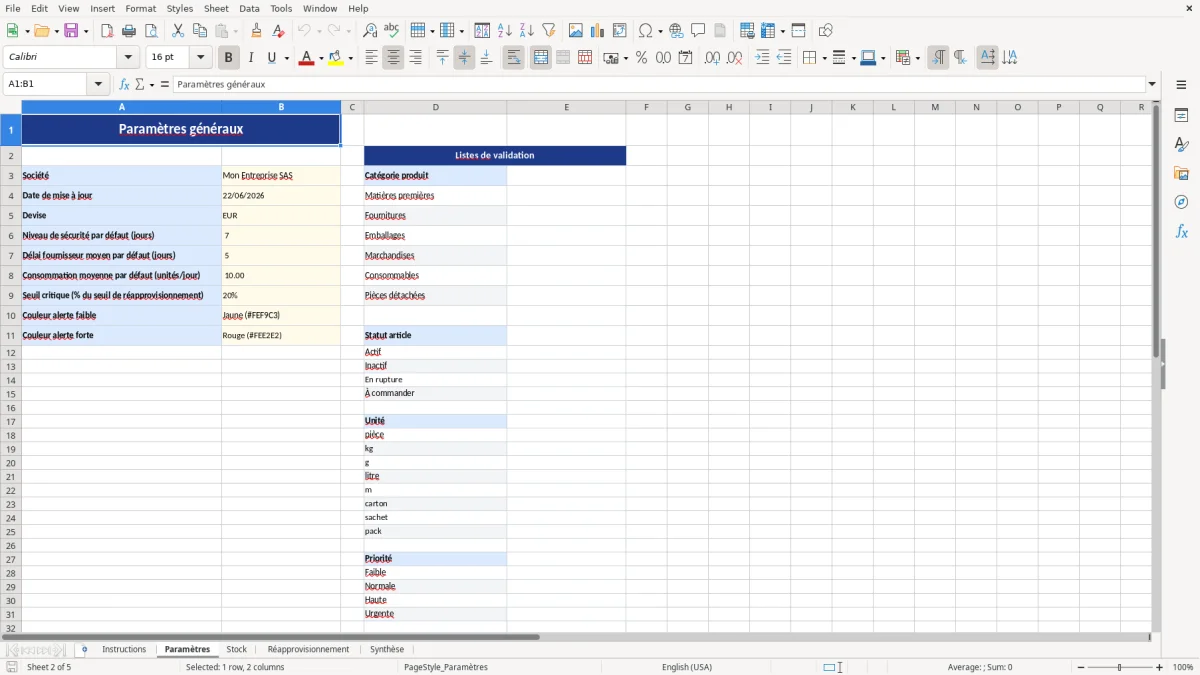Click the Insert Hyperlink icon

click(676, 31)
